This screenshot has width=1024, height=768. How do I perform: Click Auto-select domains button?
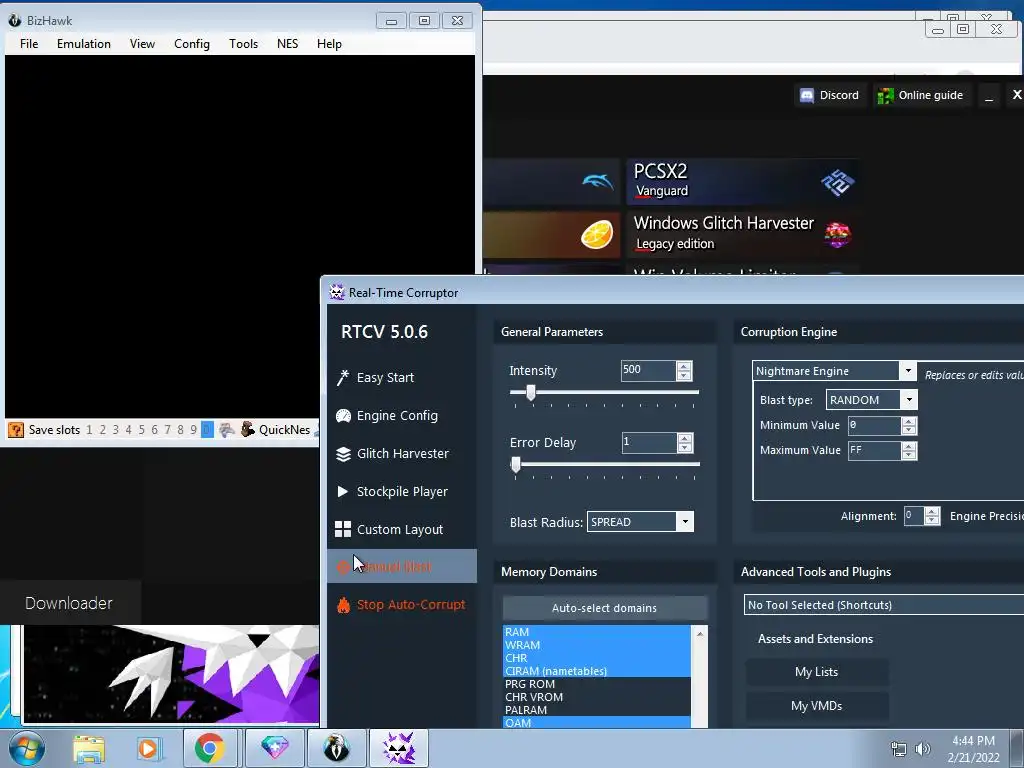605,608
